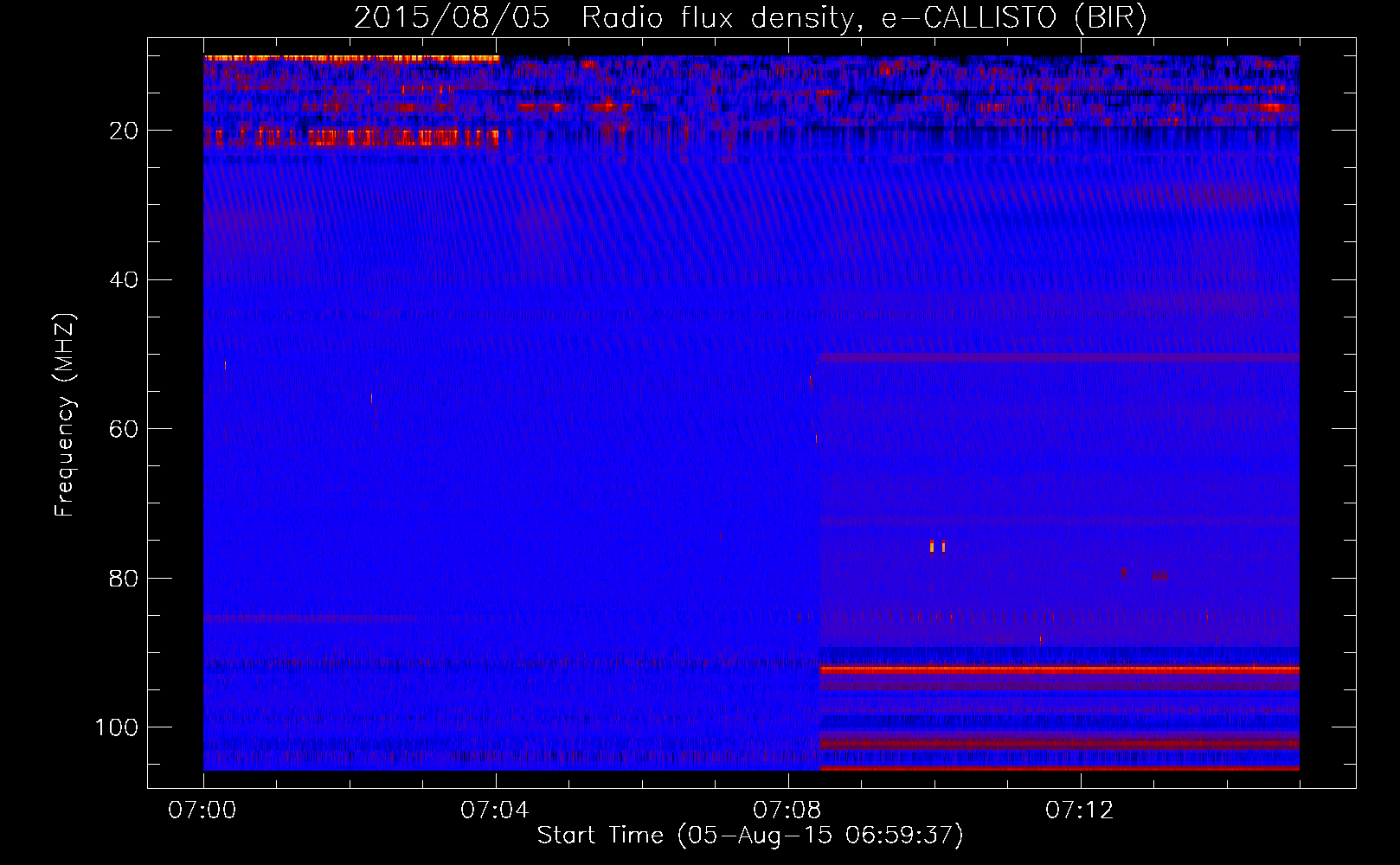Click the 07:00 time tick label
This screenshot has height=865, width=1400.
pyautogui.click(x=203, y=811)
